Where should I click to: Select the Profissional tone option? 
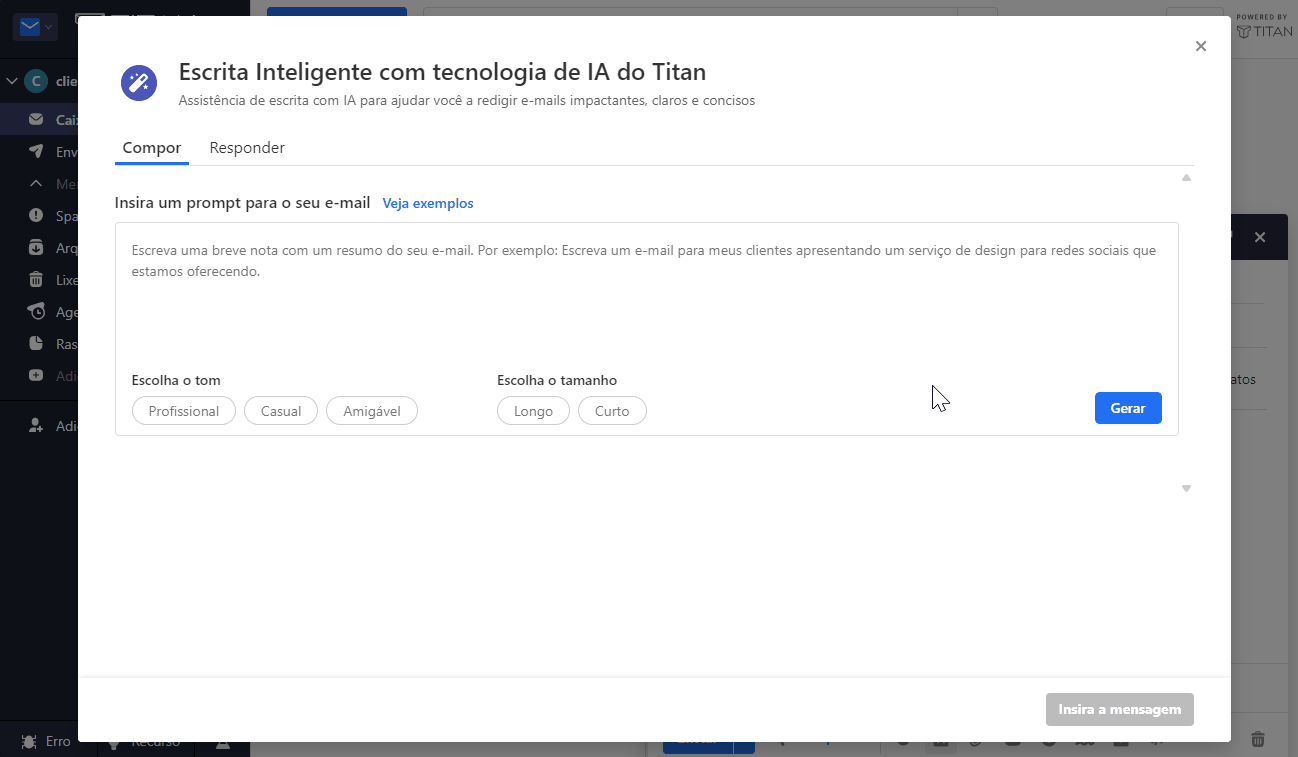click(184, 411)
